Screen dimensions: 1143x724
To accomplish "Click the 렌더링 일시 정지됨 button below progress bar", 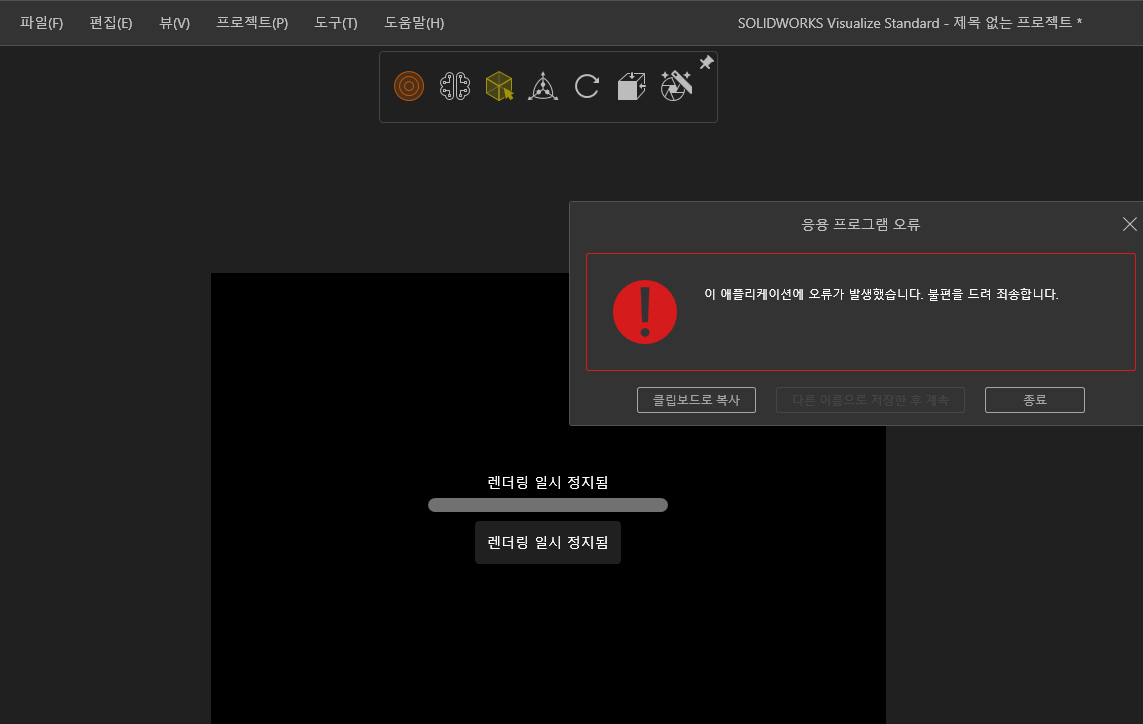I will pyautogui.click(x=548, y=542).
